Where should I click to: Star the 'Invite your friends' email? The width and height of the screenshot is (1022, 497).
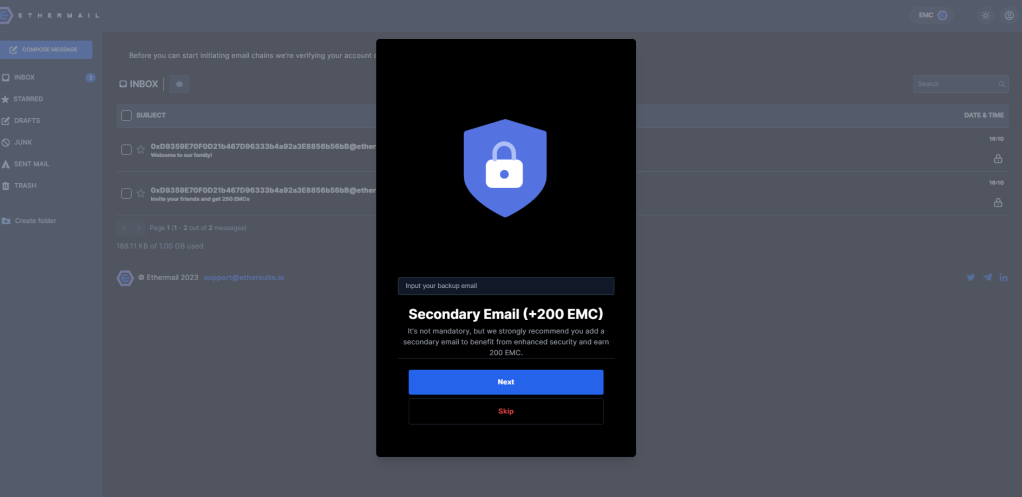141,193
